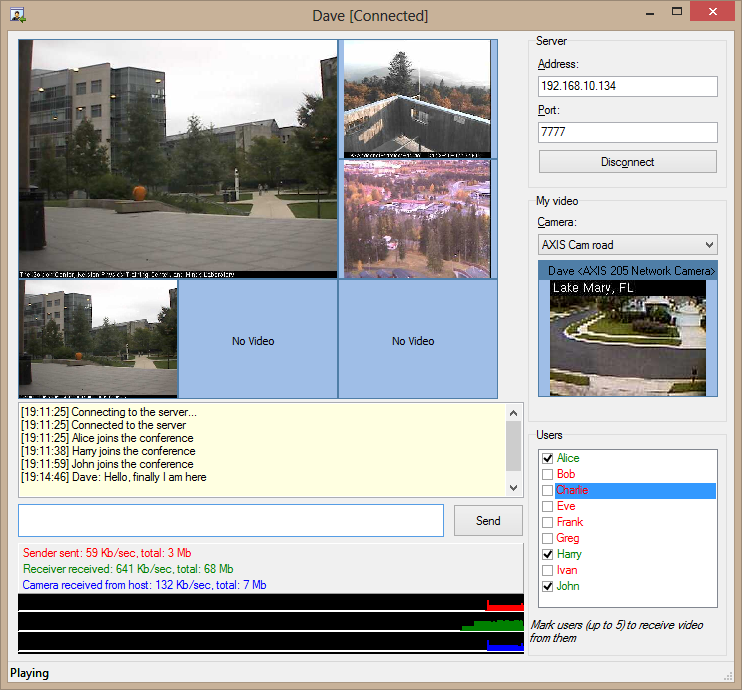Enable video from Bob
The image size is (742, 690).
547,474
